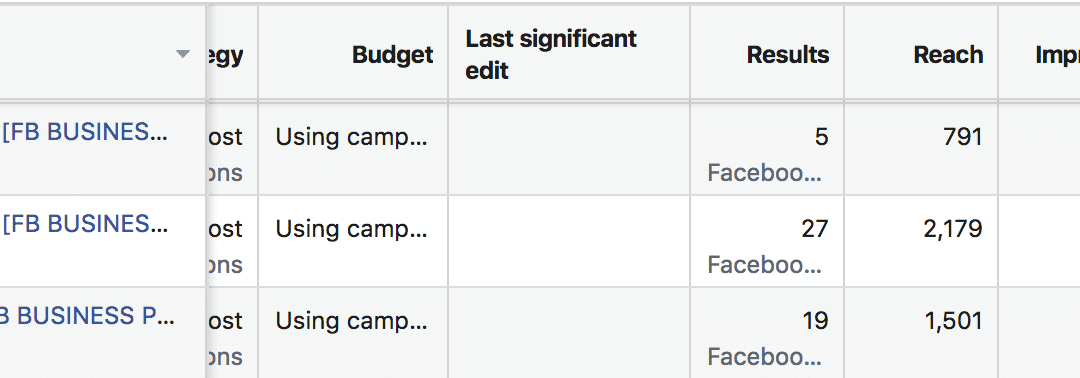
Task: Select the results value 19
Action: coord(815,321)
